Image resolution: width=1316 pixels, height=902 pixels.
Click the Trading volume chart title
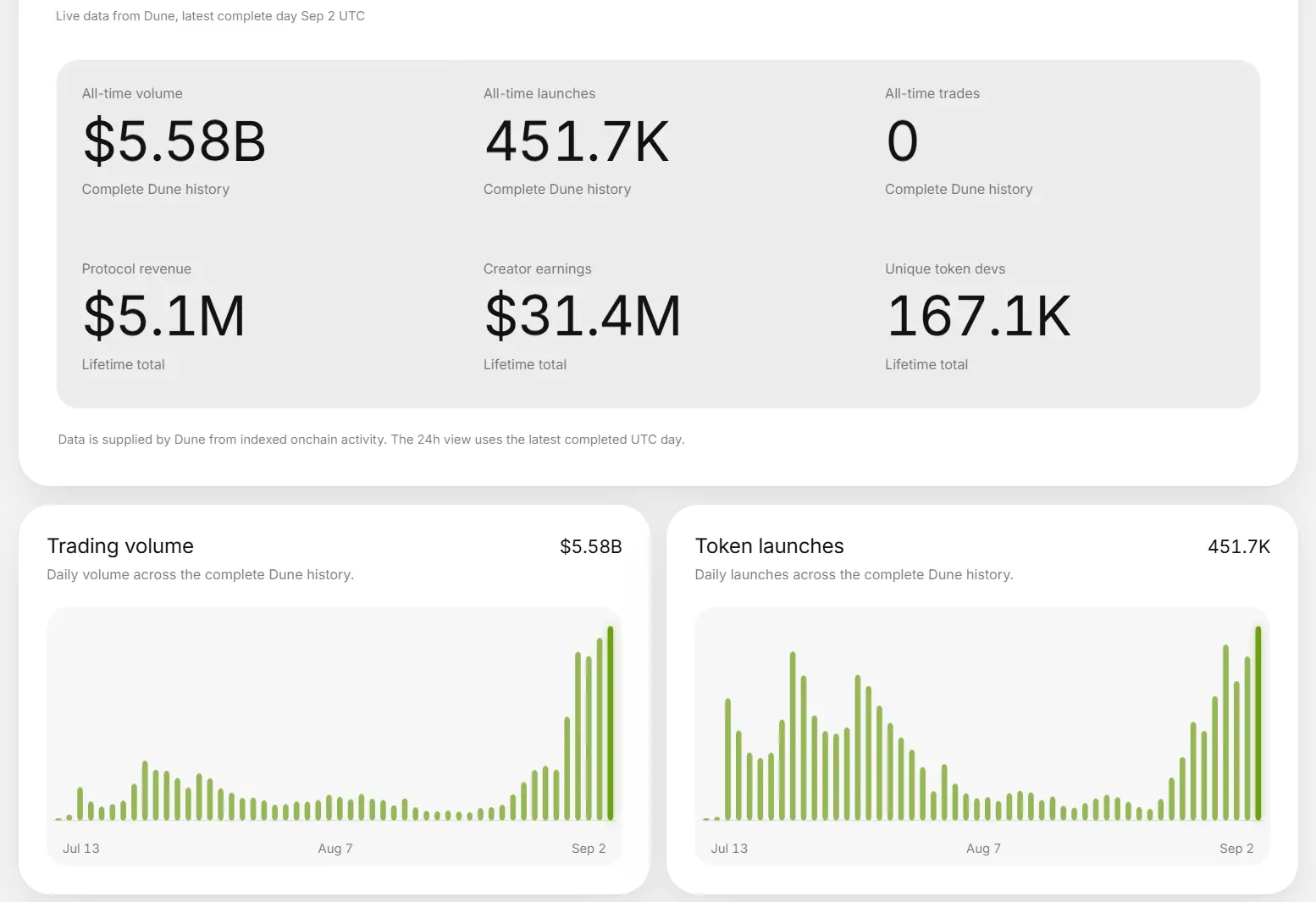(x=120, y=546)
